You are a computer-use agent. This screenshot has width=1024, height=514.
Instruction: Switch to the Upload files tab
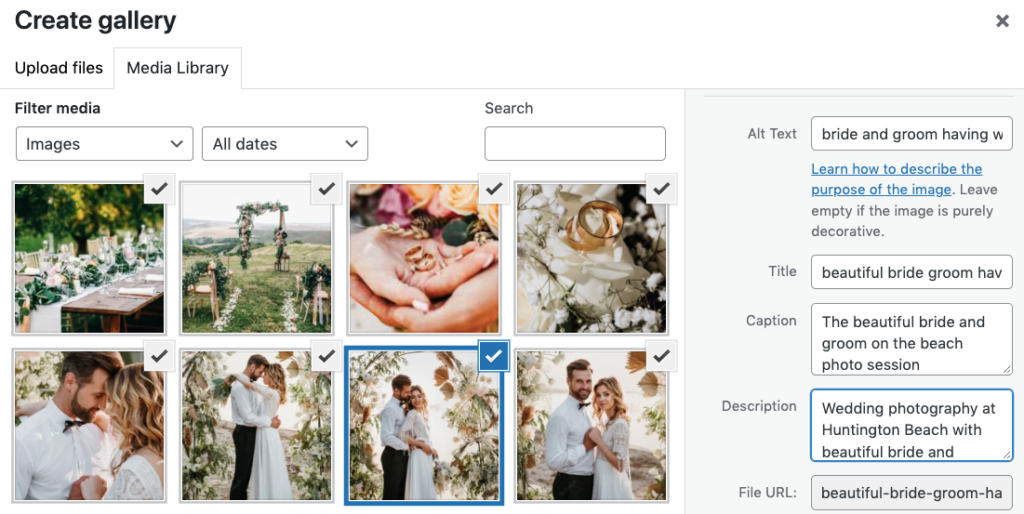(59, 68)
